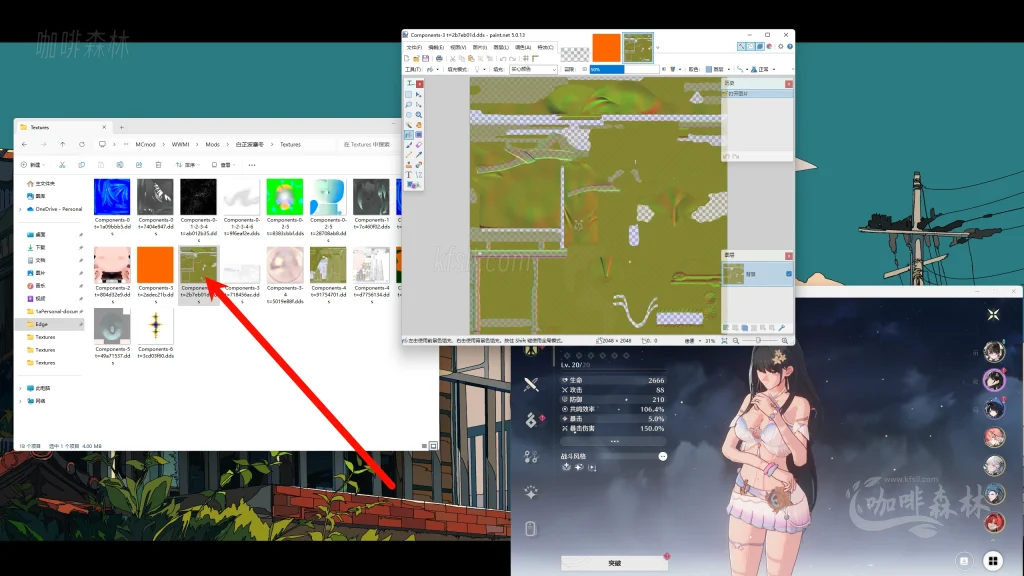Select the Lasso Select tool
The width and height of the screenshot is (1024, 576).
pyautogui.click(x=409, y=104)
